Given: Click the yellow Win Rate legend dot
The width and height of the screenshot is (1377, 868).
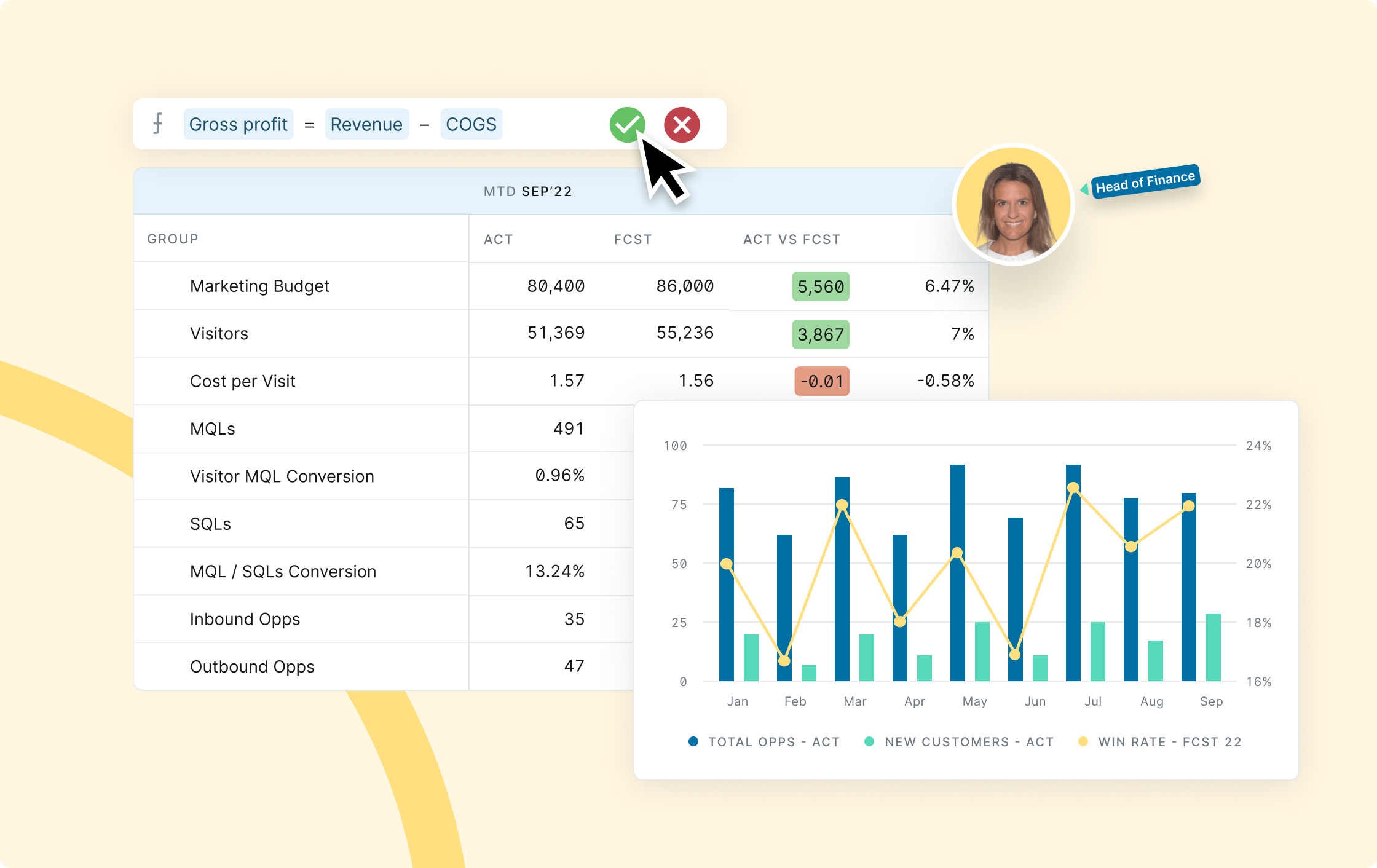Looking at the screenshot, I should [1083, 741].
